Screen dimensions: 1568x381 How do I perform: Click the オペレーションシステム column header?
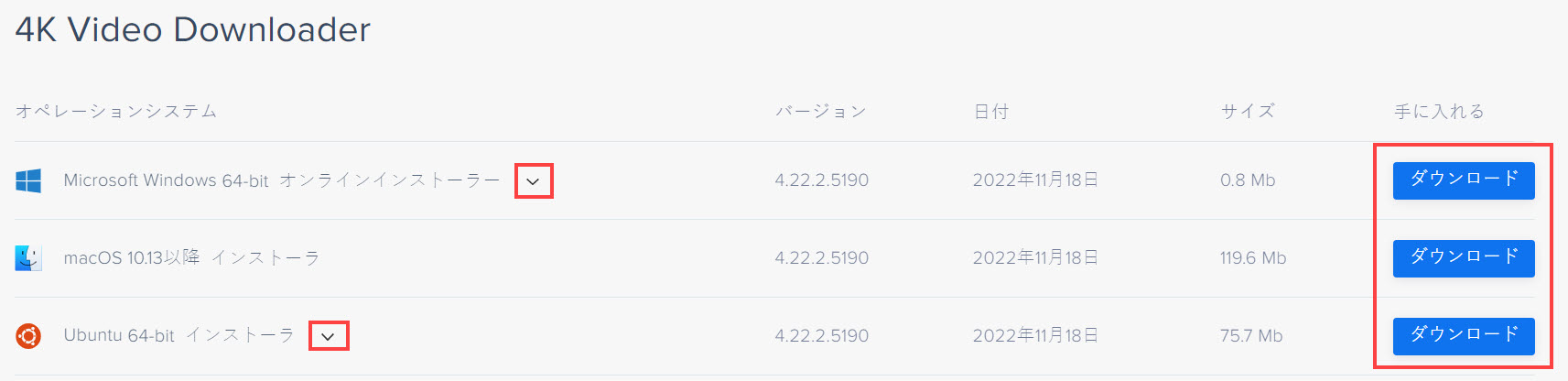tap(116, 112)
